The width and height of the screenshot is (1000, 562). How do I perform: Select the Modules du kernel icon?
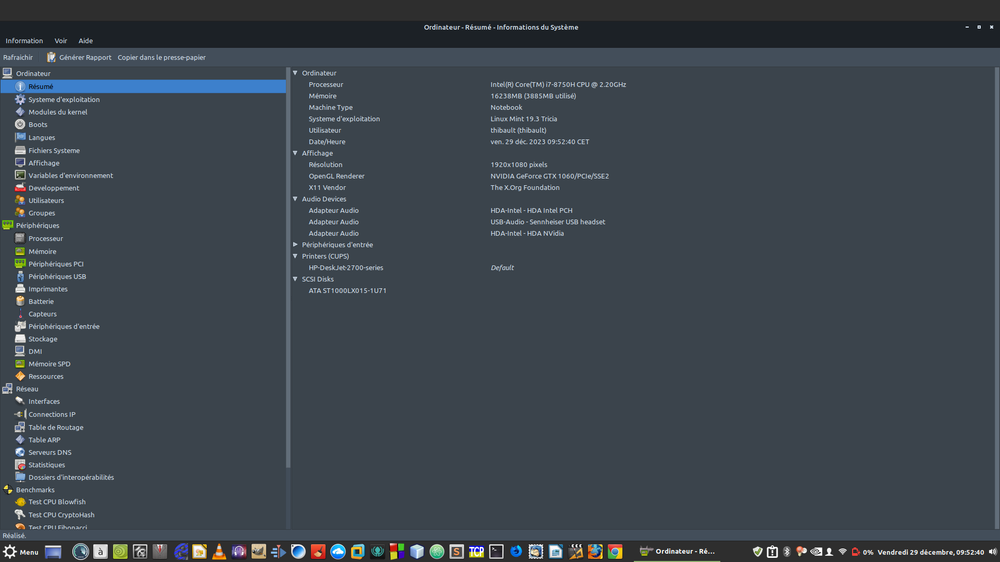tap(20, 112)
